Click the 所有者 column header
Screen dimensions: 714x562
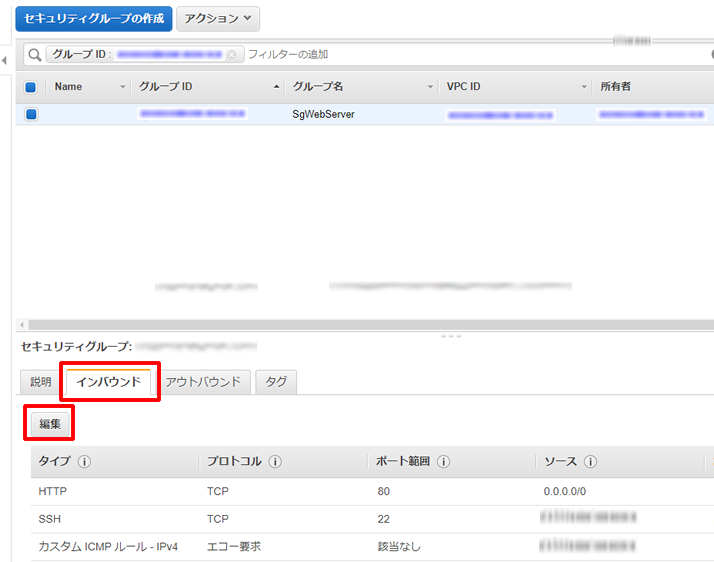click(x=615, y=87)
